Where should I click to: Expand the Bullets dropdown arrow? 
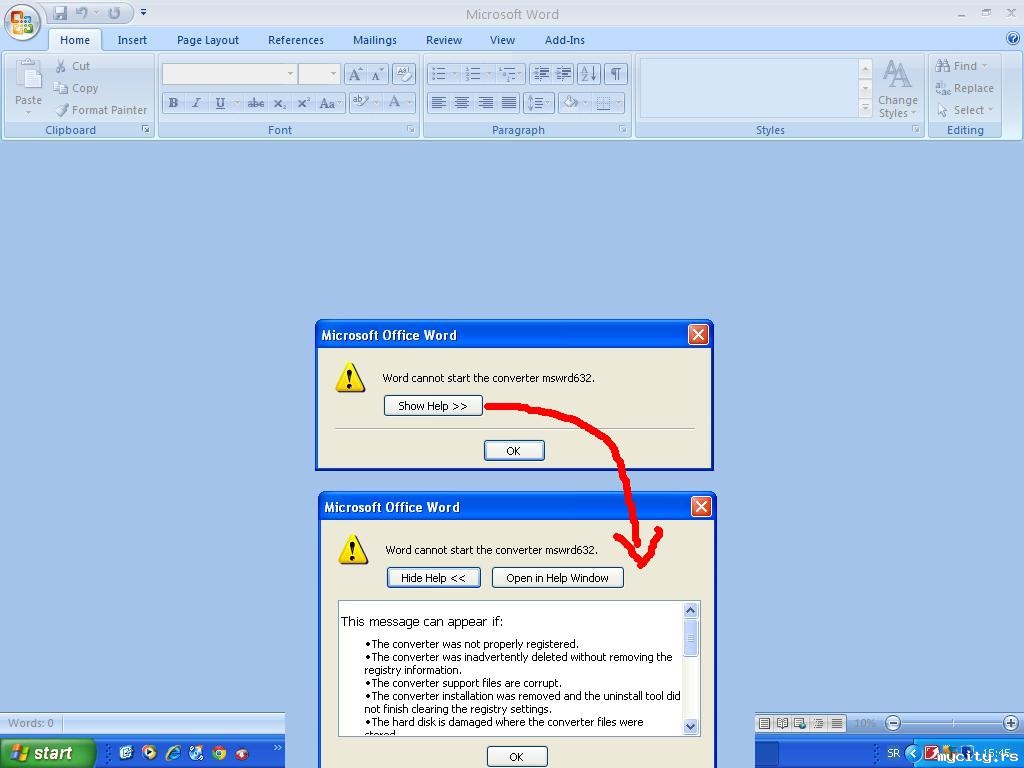(454, 74)
